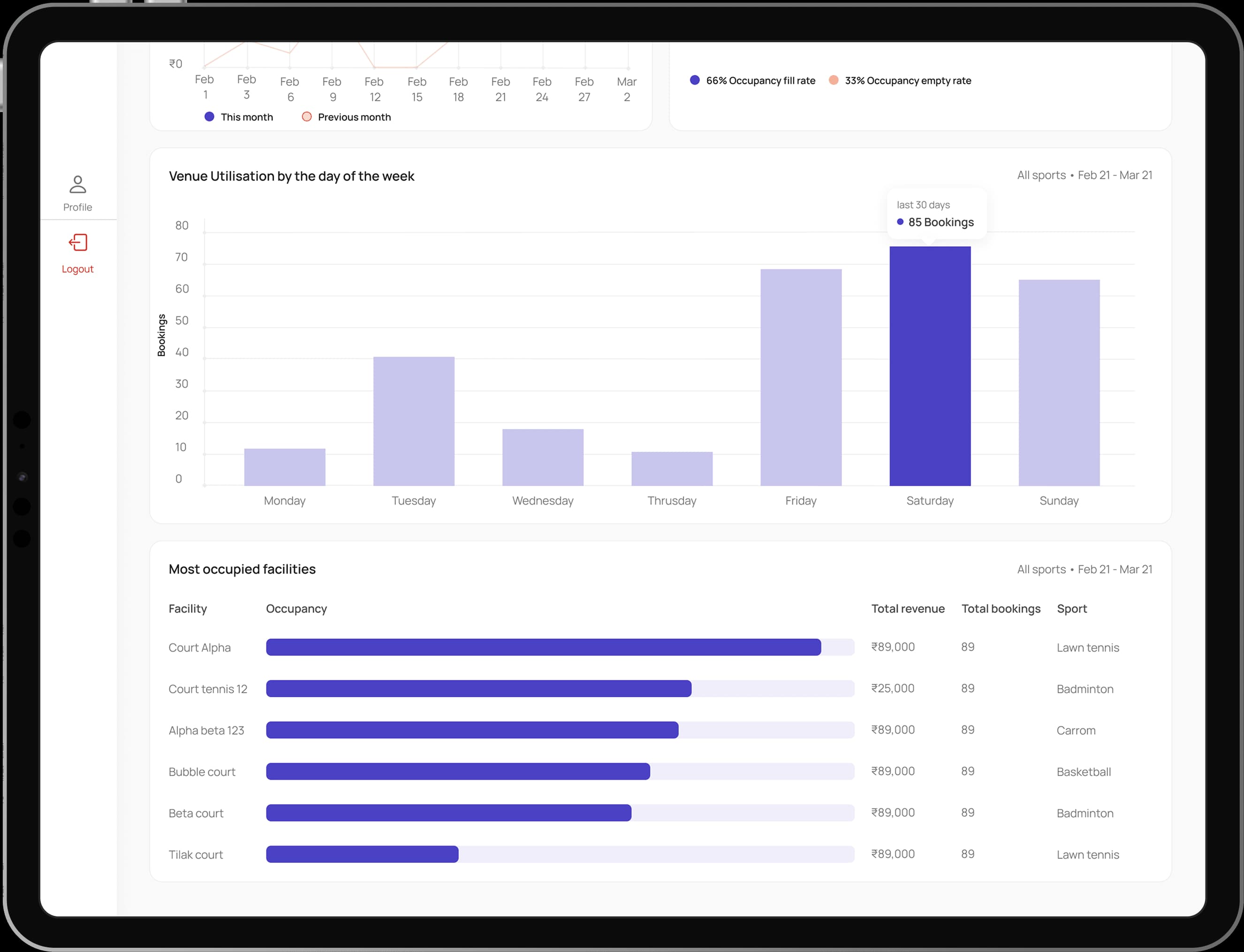Click the Profile person icon
Screen dimensions: 1244x952
click(x=77, y=184)
